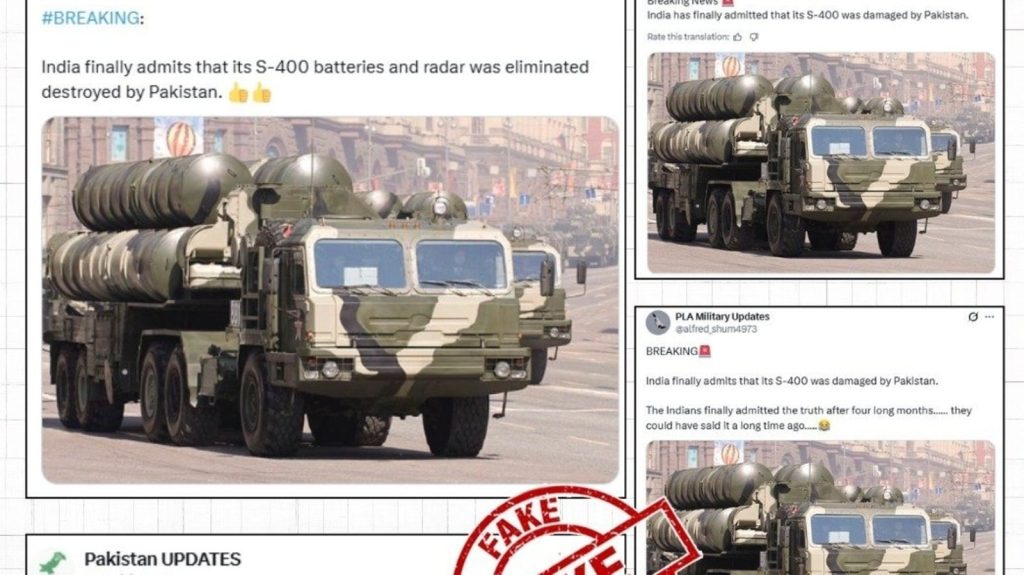Click the red siren emoji after BREAKING
The image size is (1024, 575).
click(x=705, y=351)
